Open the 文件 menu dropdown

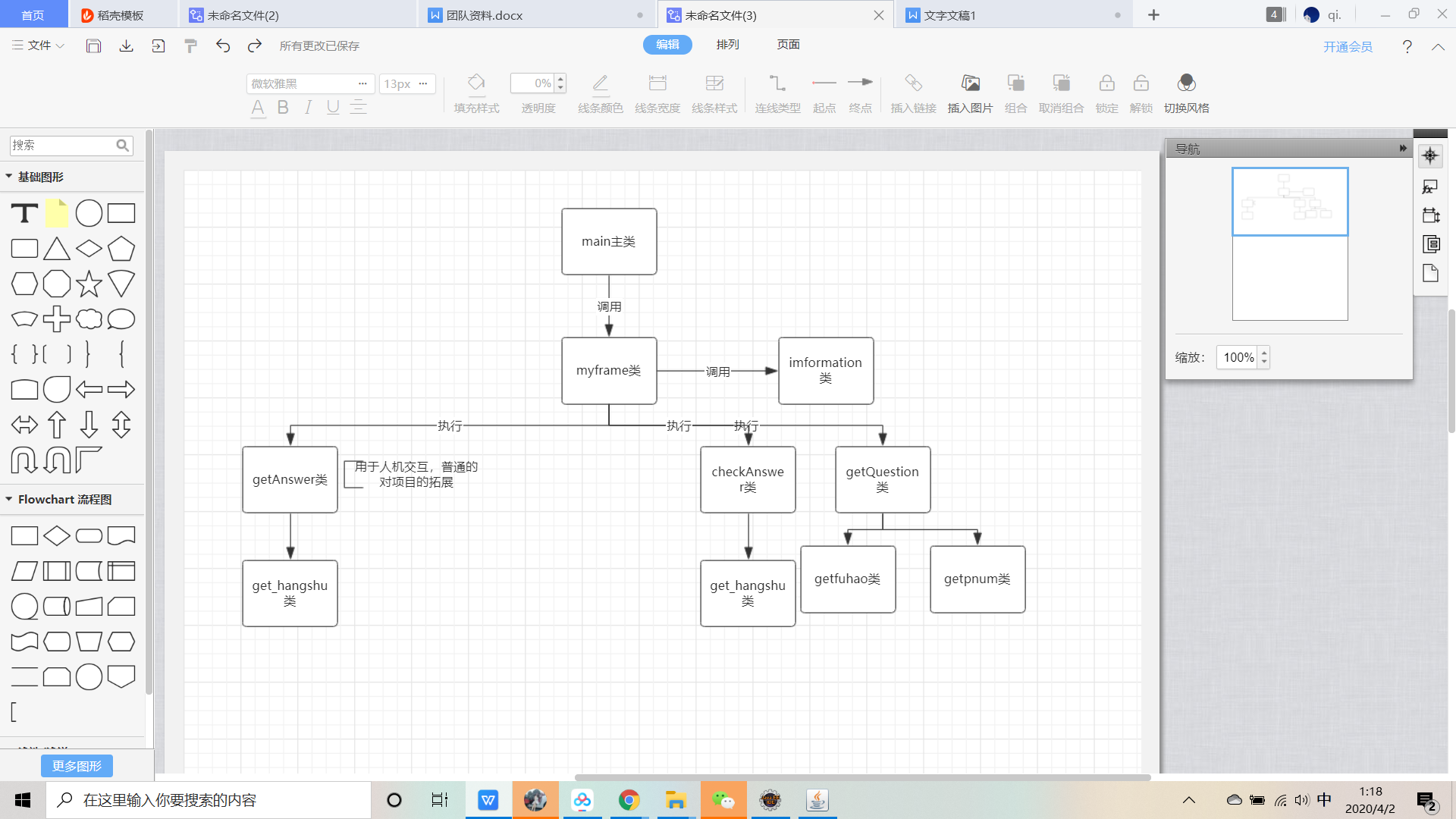[x=39, y=45]
